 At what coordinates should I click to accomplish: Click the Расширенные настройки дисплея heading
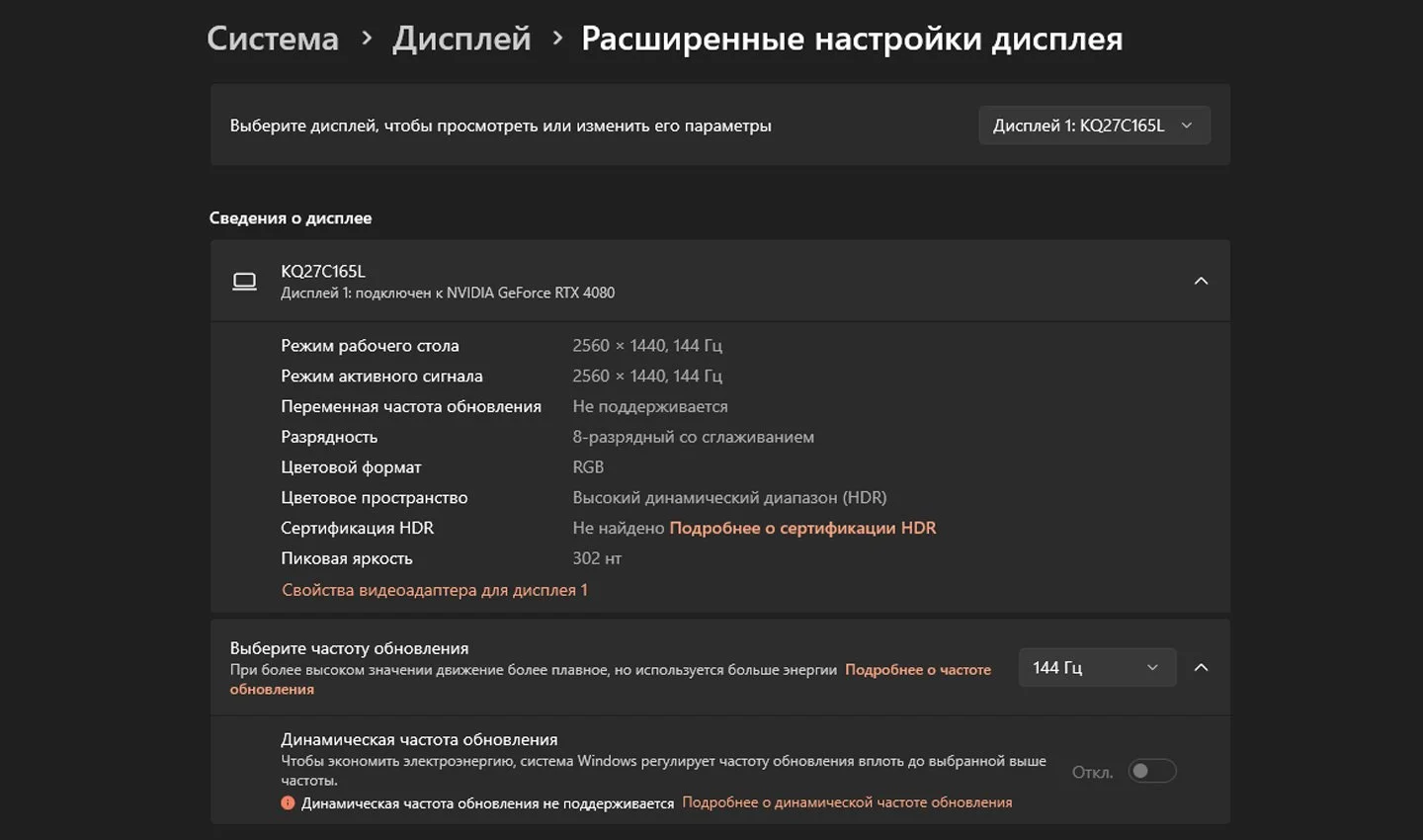pos(852,39)
